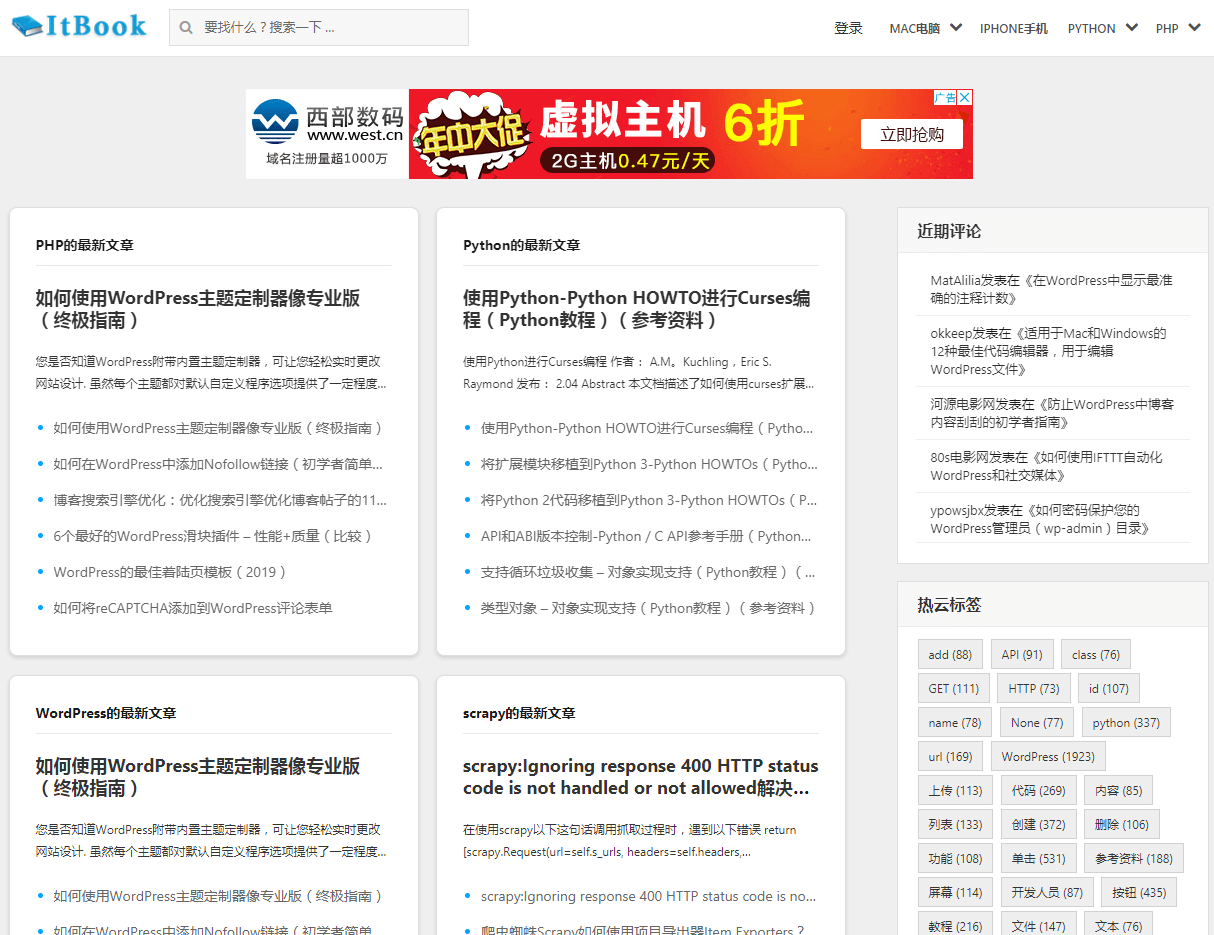The image size is (1214, 935).
Task: Expand the PYTHON menu chevron
Action: point(1131,27)
